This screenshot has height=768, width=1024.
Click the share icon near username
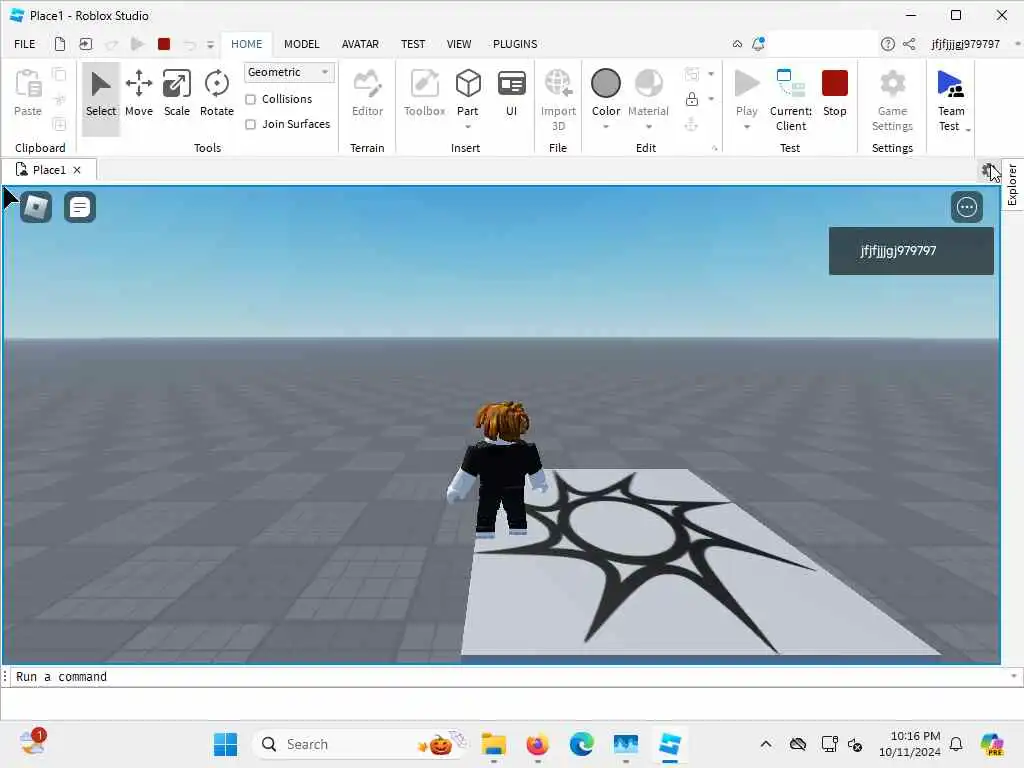click(909, 44)
